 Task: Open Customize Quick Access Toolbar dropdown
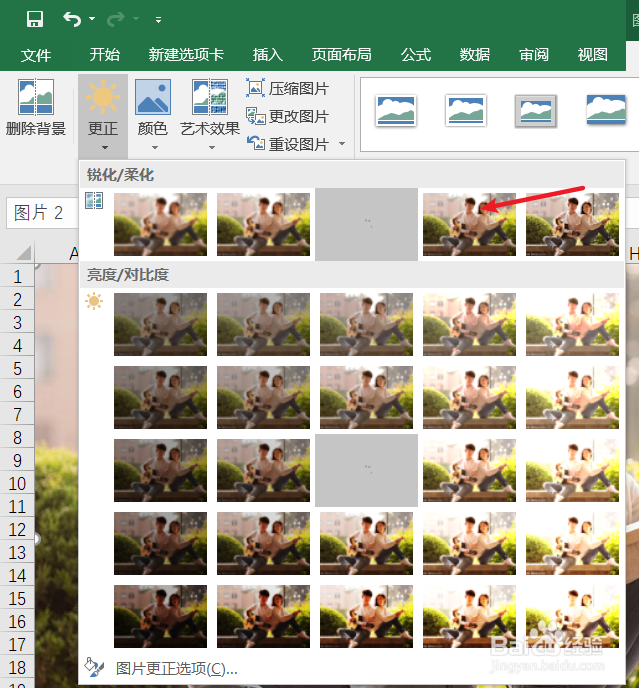click(x=158, y=20)
